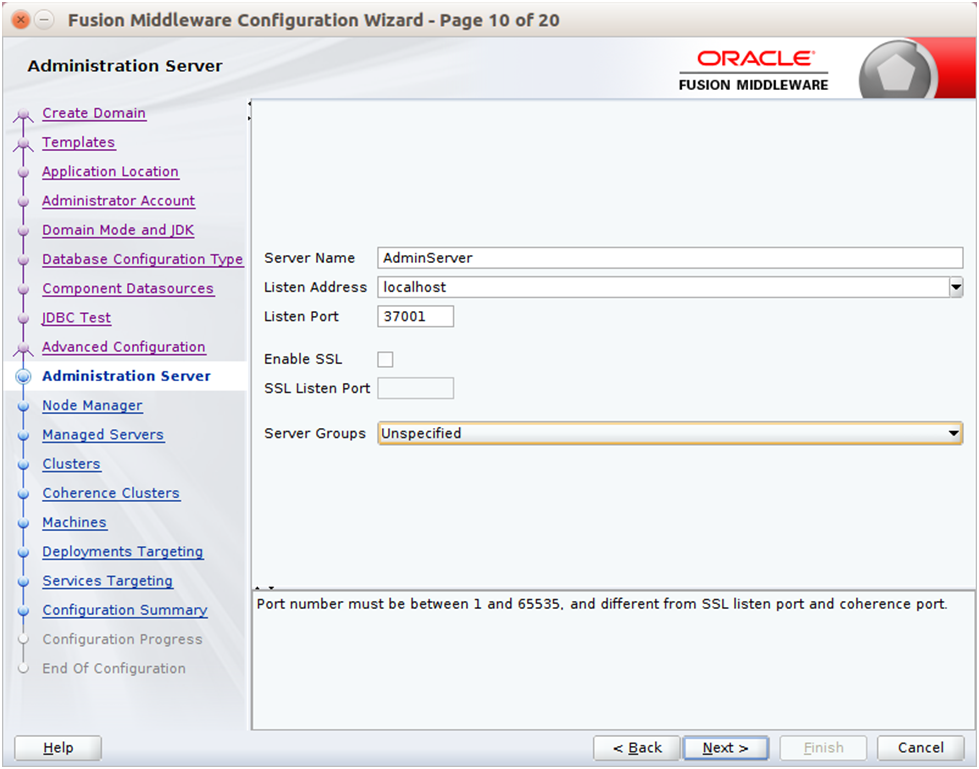Open the Application Location step
Image resolution: width=979 pixels, height=769 pixels.
coord(110,172)
